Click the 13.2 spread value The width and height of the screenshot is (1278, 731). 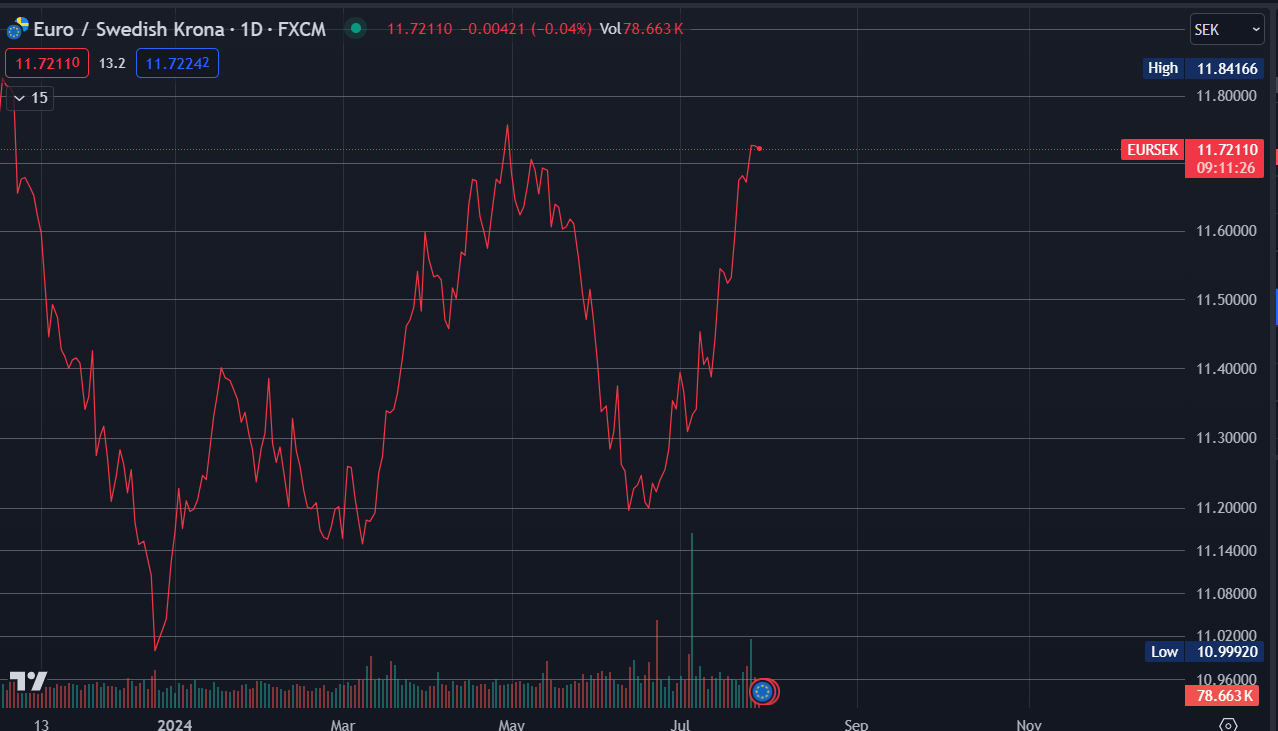pos(112,64)
